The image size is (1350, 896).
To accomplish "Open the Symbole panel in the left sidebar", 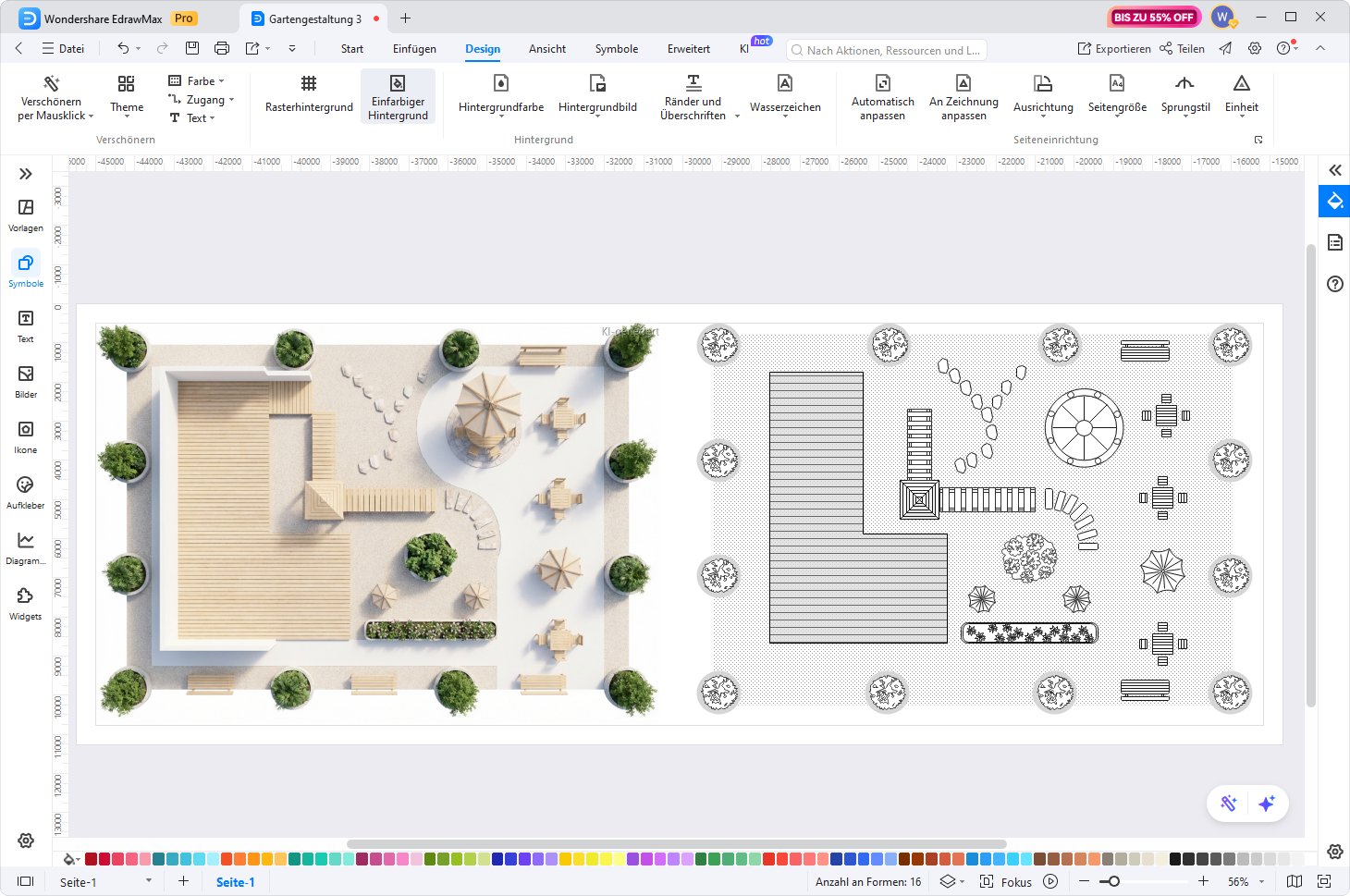I will tap(25, 269).
